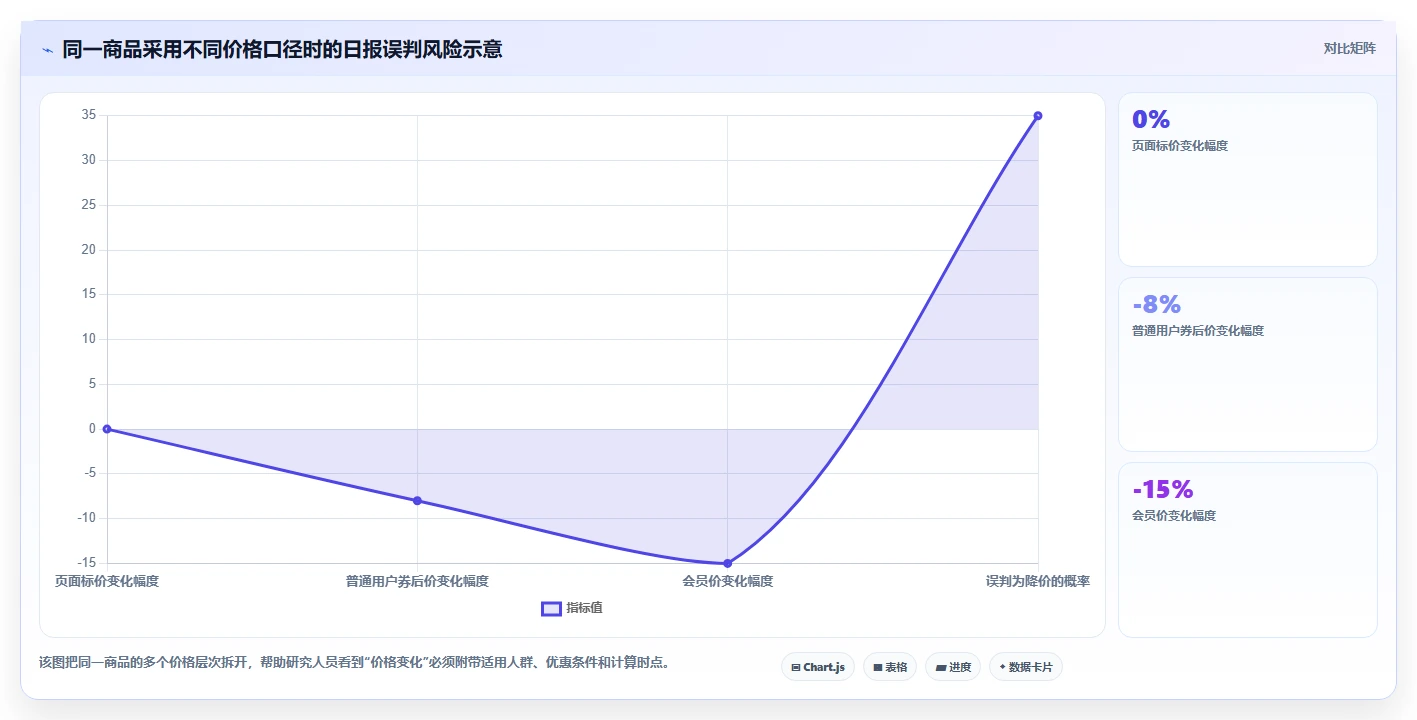Click the 指标值 legend label
The height and width of the screenshot is (720, 1417).
(x=584, y=608)
